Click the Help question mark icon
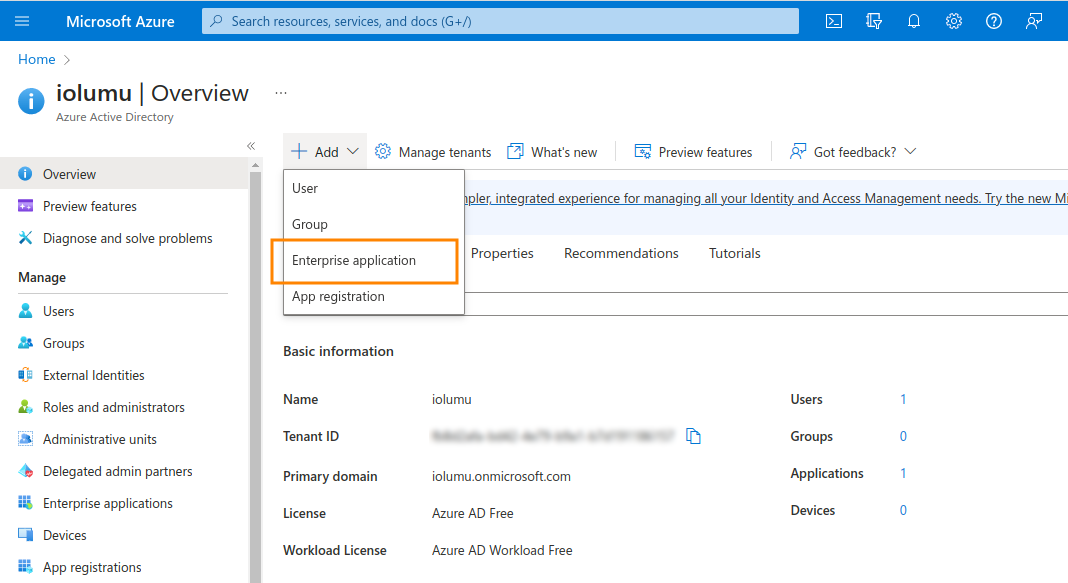The height and width of the screenshot is (583, 1068). coord(994,21)
